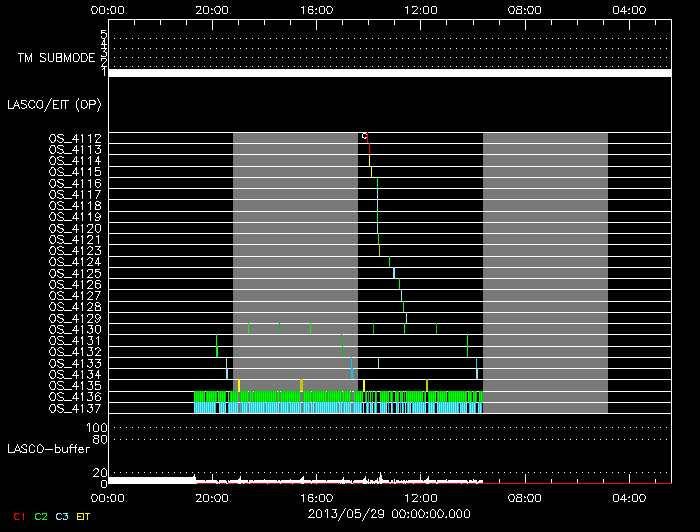Click the small 'c' marker at OS_4112
This screenshot has height=532, width=700.
point(365,136)
